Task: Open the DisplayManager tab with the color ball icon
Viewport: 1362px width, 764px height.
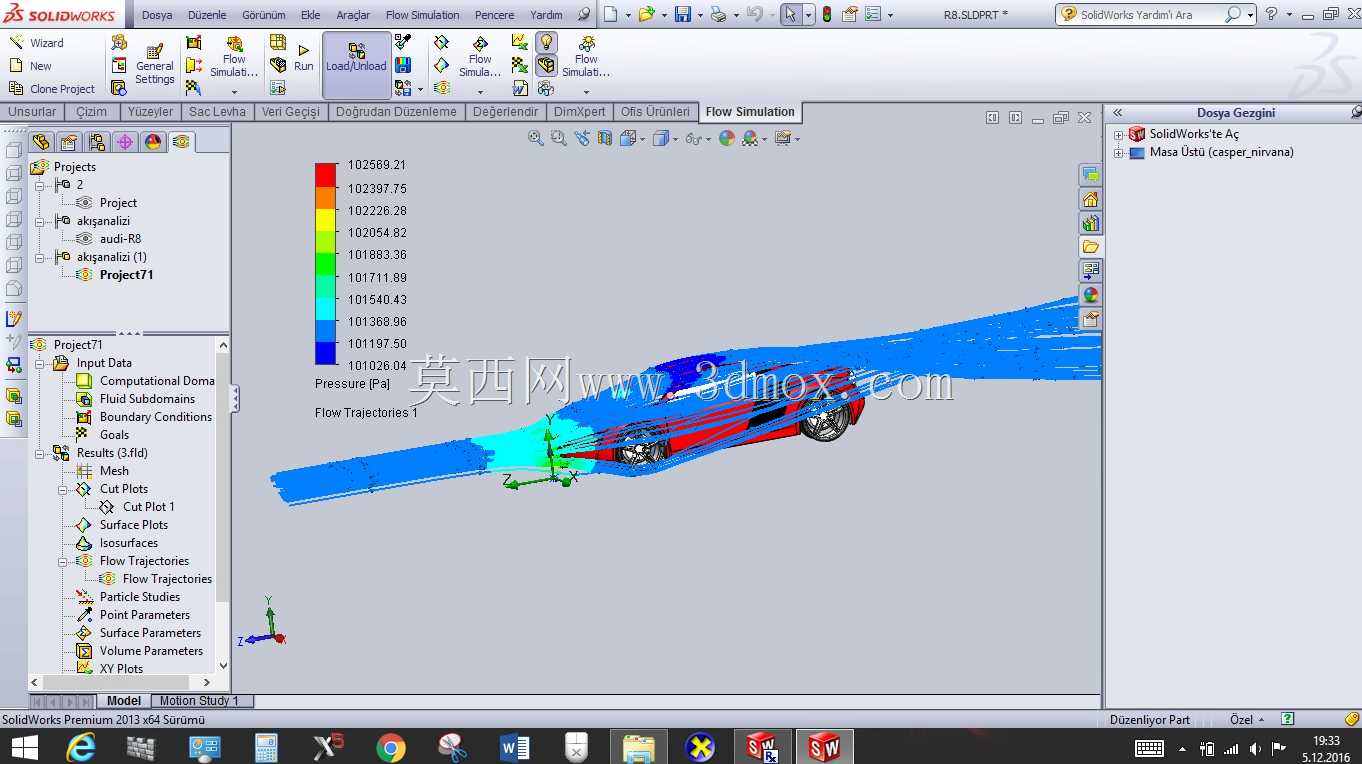Action: click(153, 142)
